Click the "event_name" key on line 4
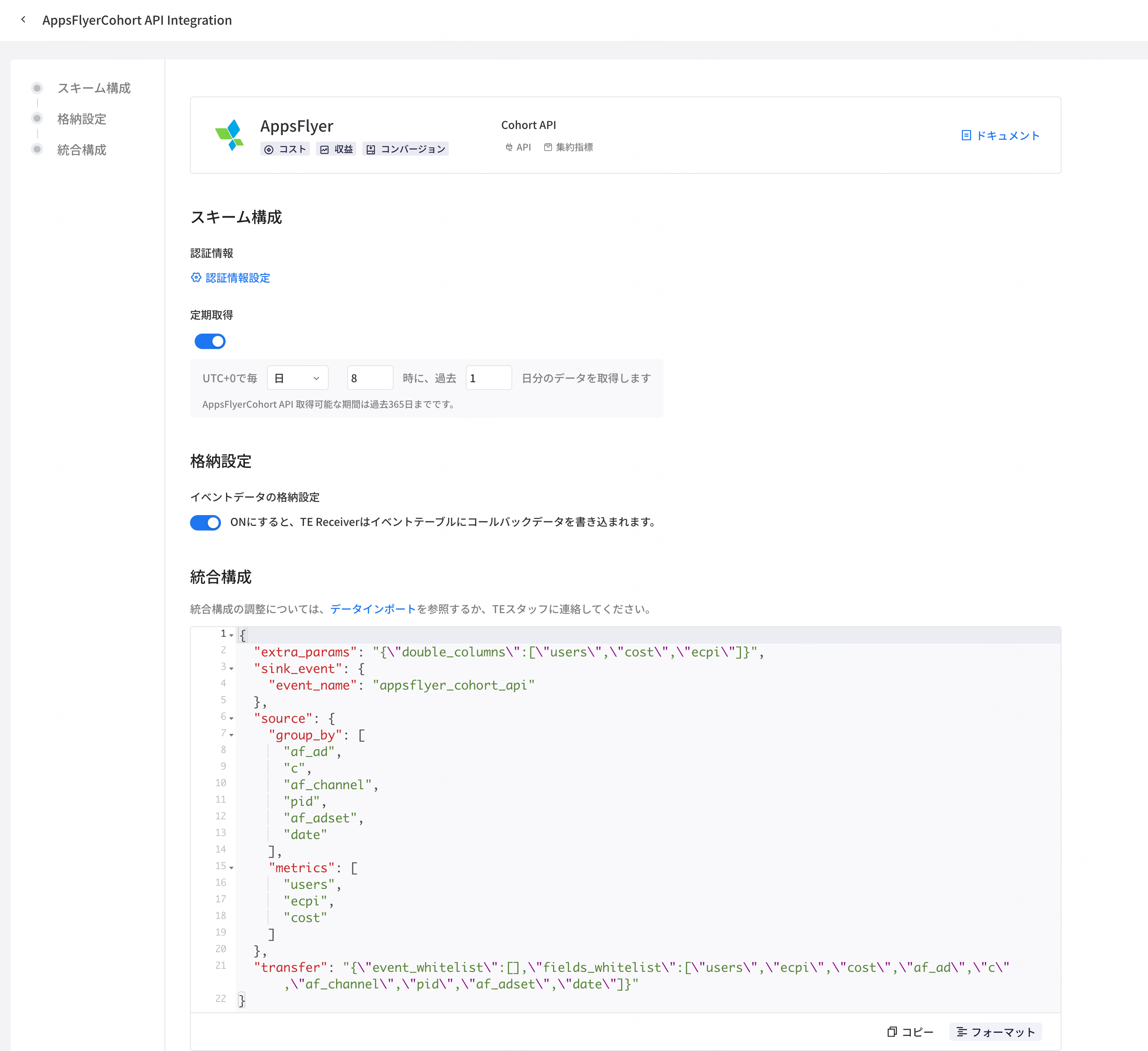1148x1051 pixels. click(312, 685)
